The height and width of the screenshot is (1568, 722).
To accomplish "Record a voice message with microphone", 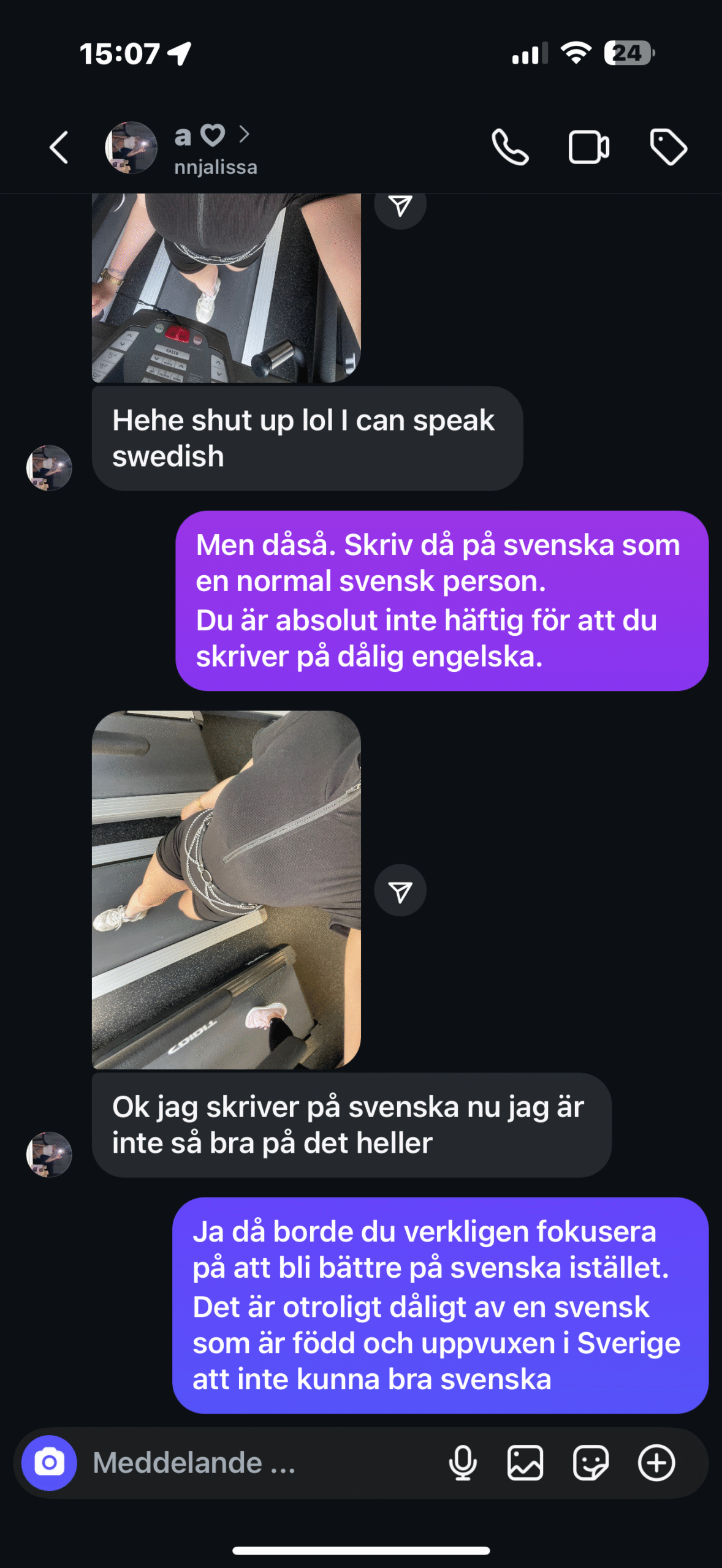I will (463, 1463).
